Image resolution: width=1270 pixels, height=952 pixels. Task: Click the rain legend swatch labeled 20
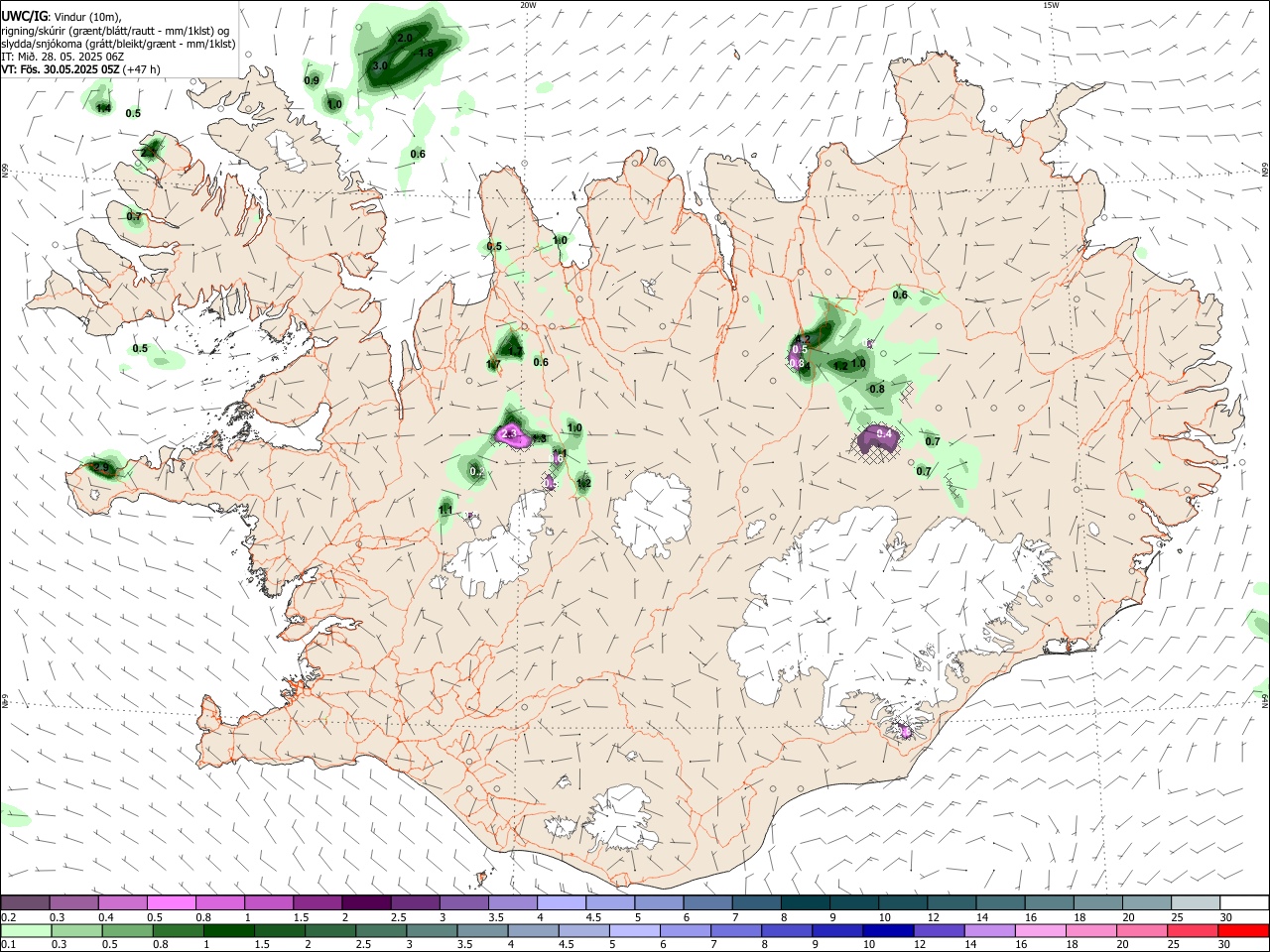[x=1141, y=930]
